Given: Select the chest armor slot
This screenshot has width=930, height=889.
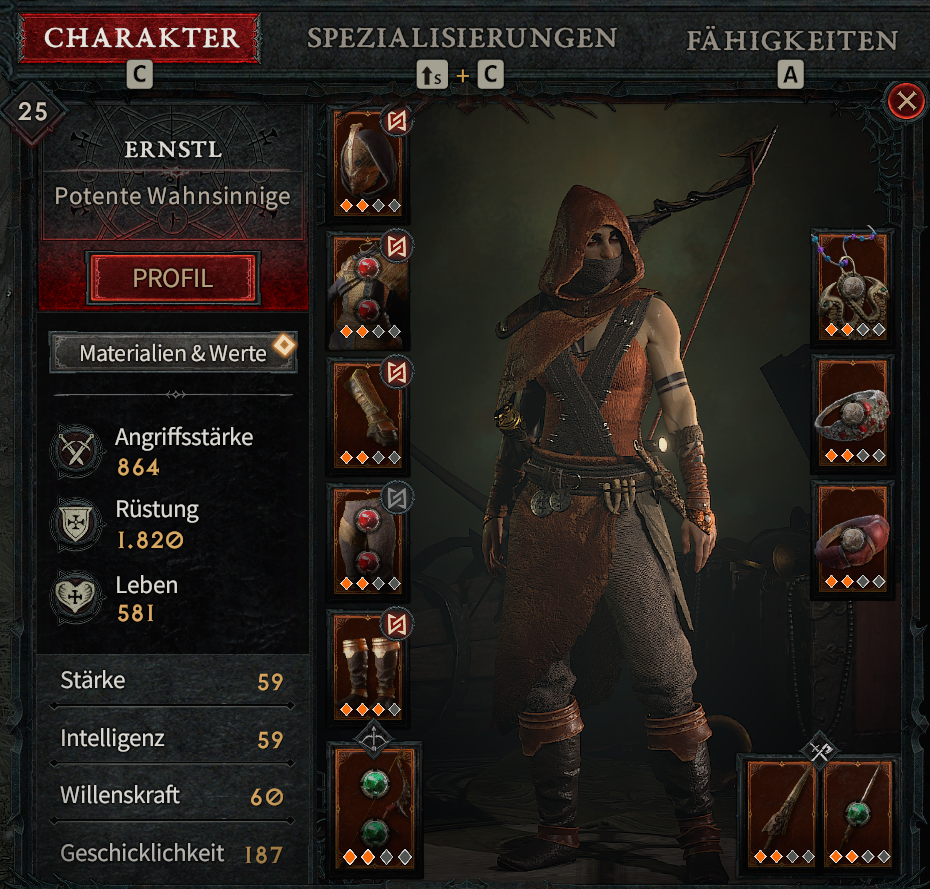Looking at the screenshot, I should [x=368, y=289].
